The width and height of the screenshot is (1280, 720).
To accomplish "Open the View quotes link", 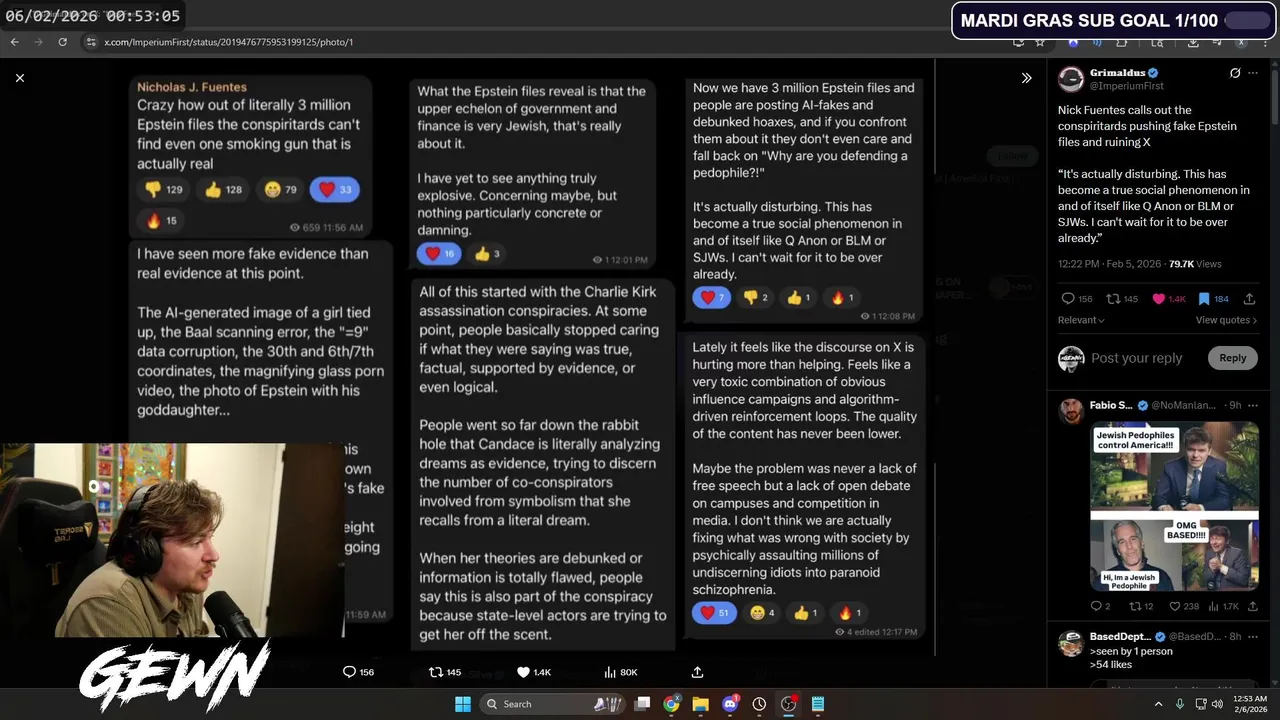I will (x=1226, y=320).
